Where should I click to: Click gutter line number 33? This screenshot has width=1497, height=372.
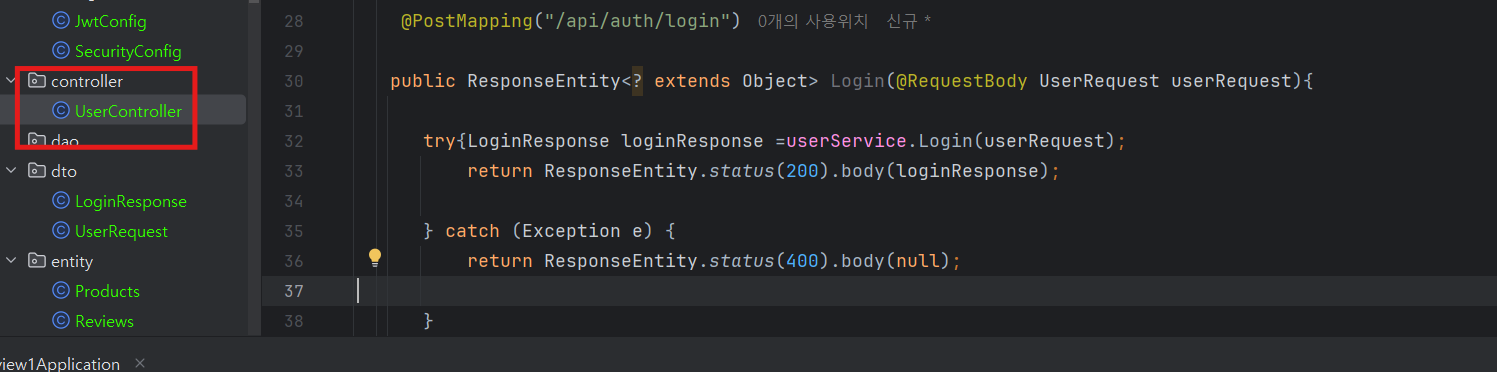tap(293, 171)
